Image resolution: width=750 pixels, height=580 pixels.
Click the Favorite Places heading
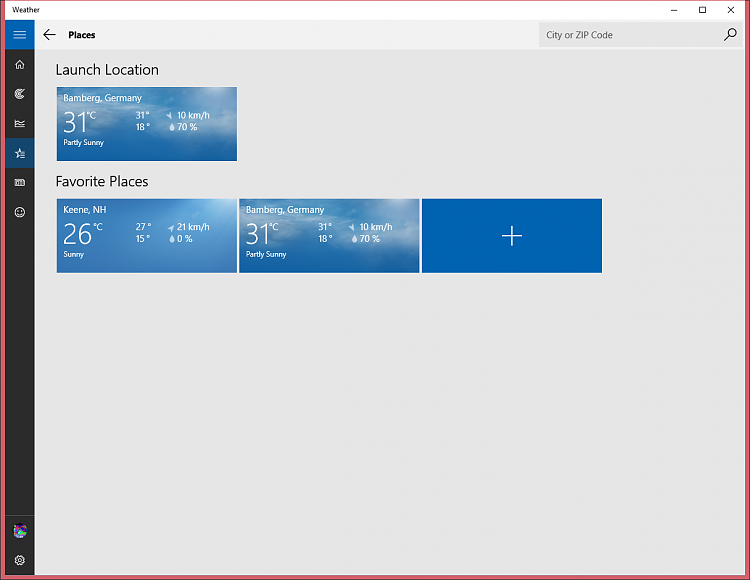102,182
